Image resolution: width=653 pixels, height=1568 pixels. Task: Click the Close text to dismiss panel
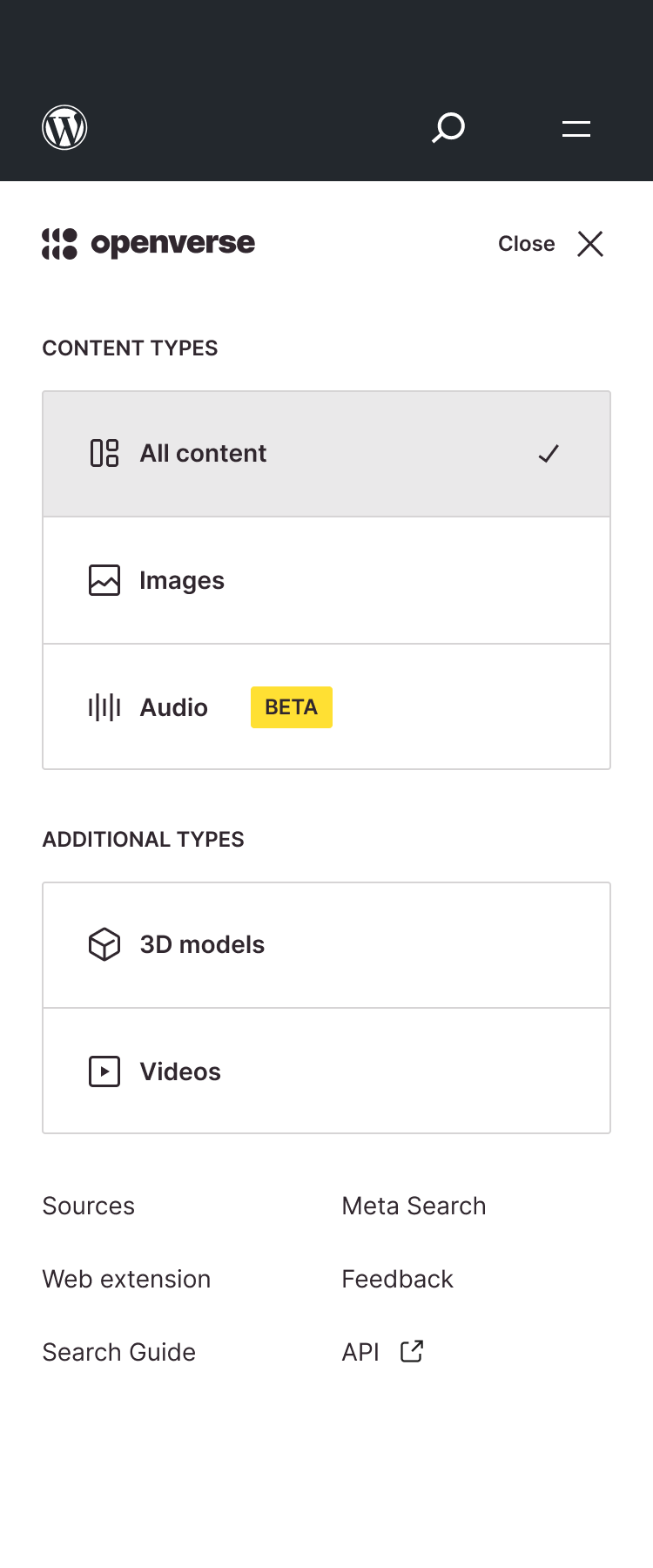pyautogui.click(x=526, y=244)
